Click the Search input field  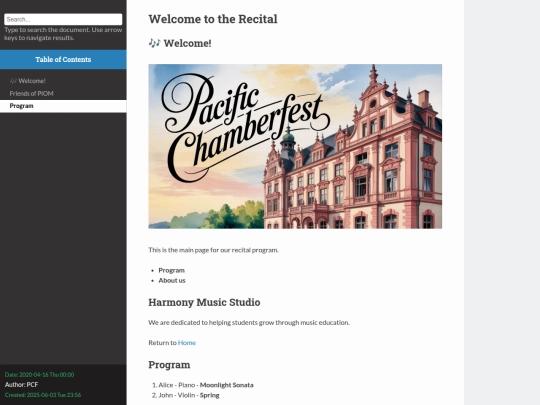pos(63,19)
